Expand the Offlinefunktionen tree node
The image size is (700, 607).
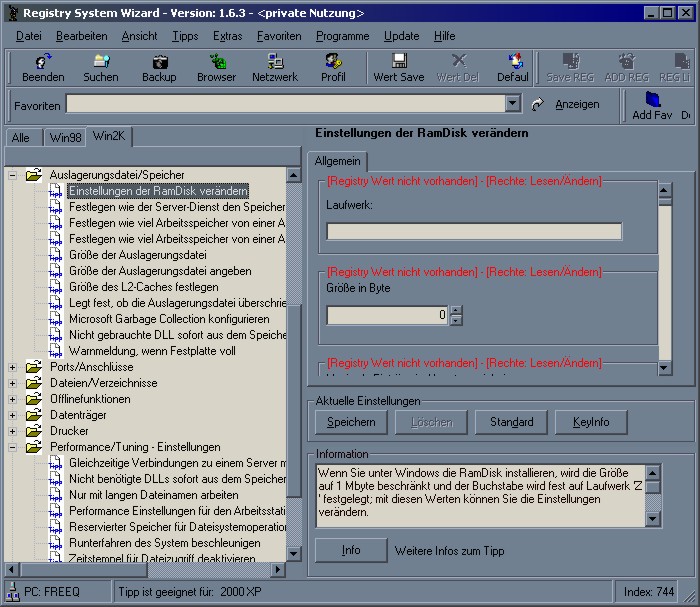[x=12, y=399]
